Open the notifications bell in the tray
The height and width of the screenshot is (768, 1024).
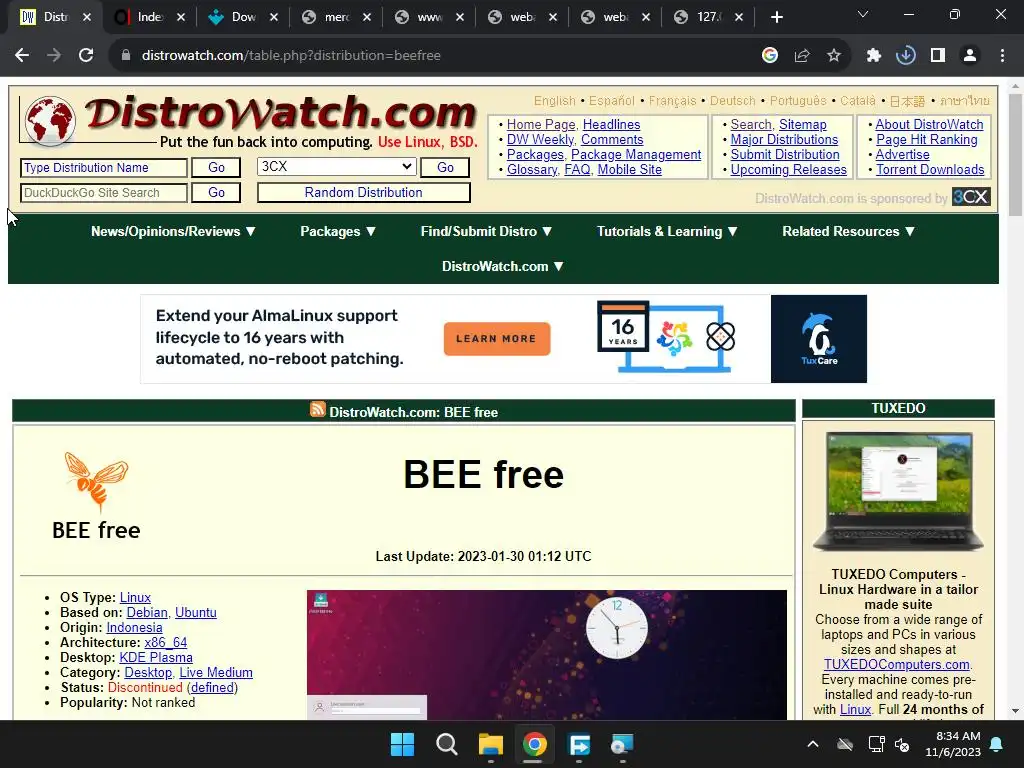[x=997, y=744]
